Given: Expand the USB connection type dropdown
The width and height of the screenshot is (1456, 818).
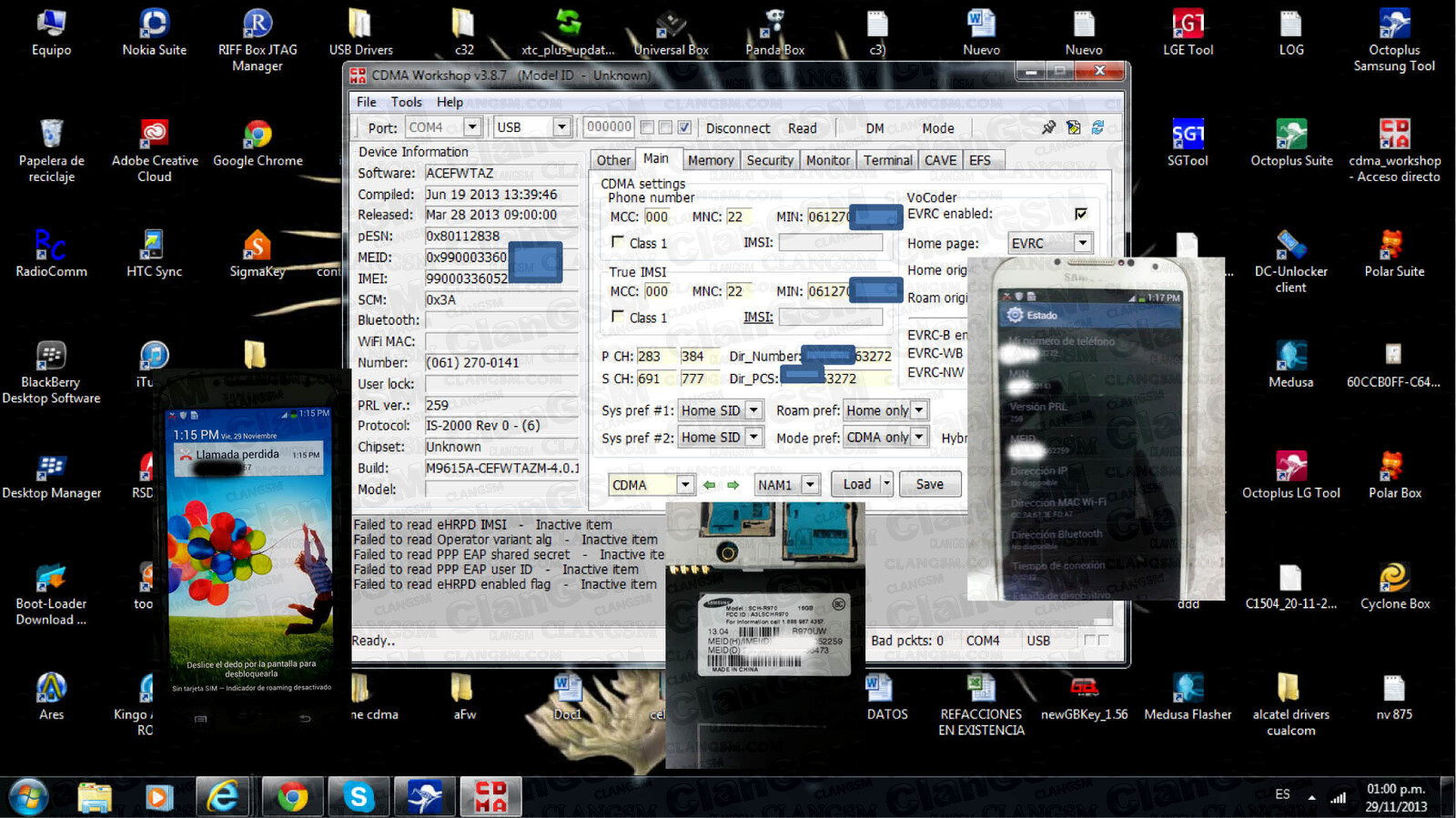Looking at the screenshot, I should pyautogui.click(x=561, y=127).
